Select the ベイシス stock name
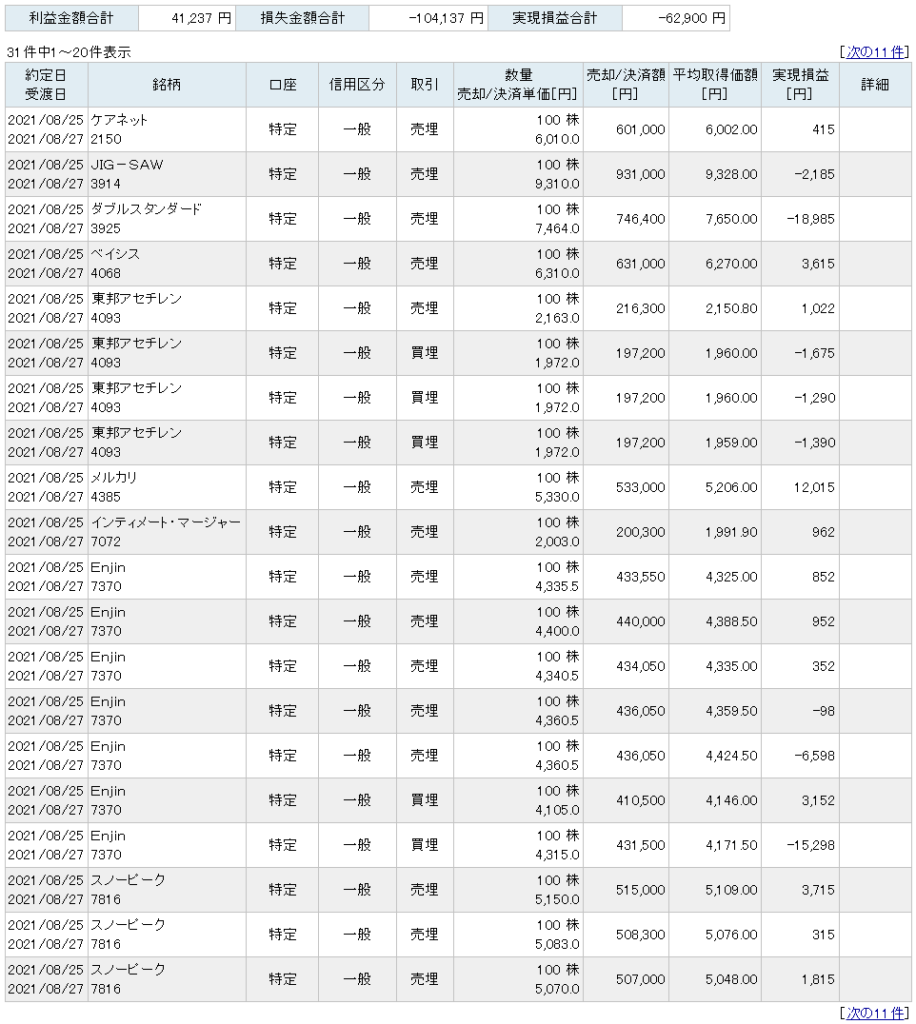 [x=115, y=254]
